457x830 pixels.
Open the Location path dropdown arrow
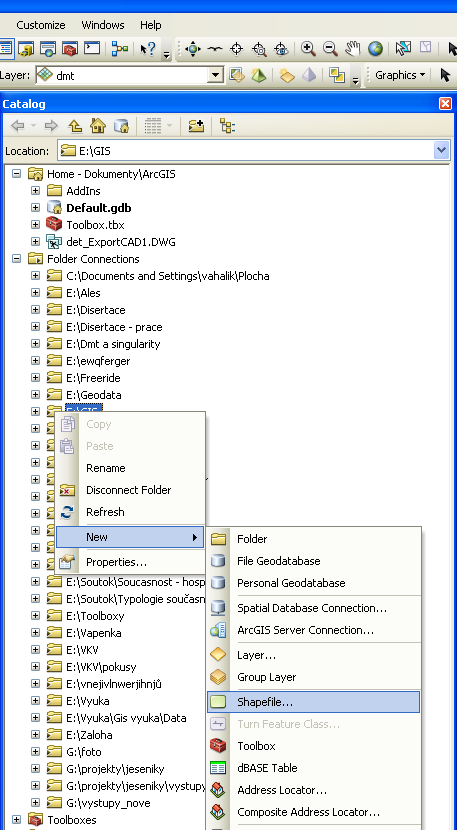(442, 150)
